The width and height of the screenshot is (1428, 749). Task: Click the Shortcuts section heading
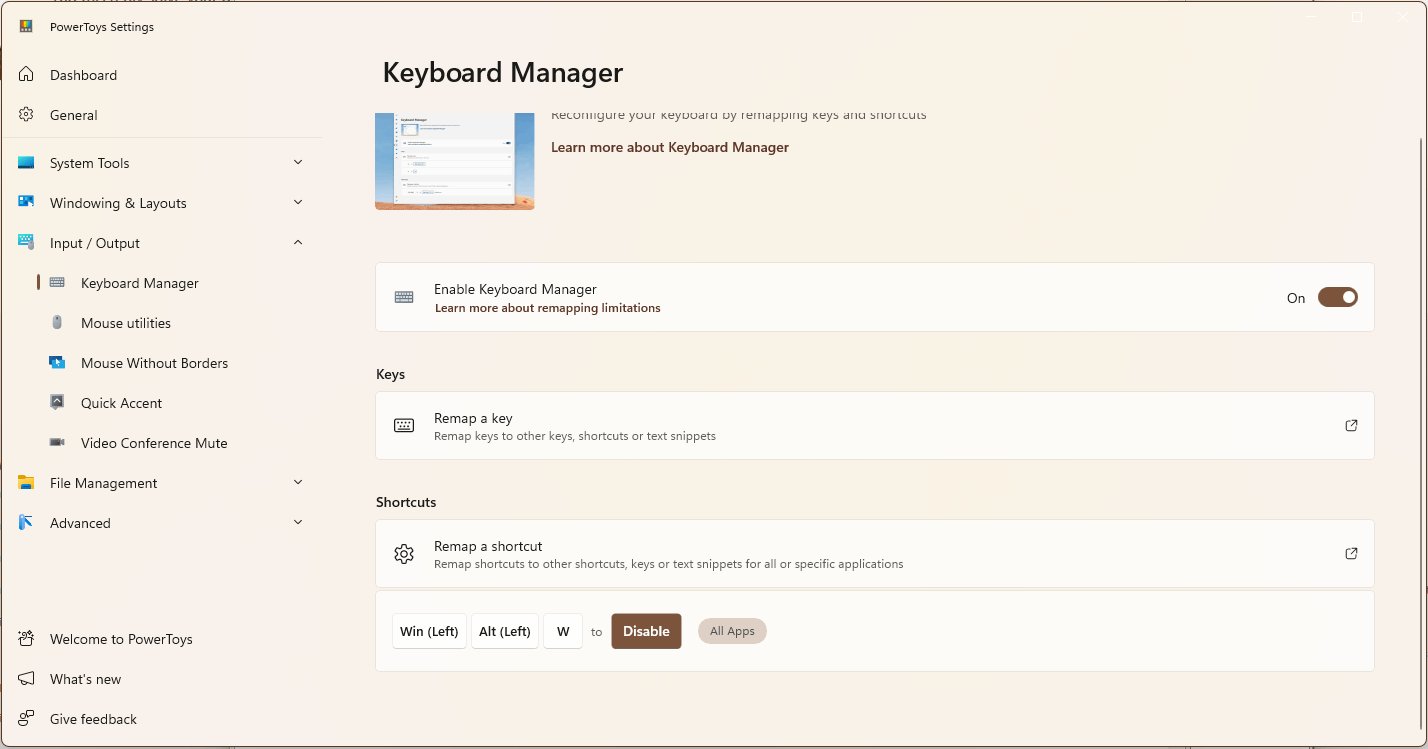coord(406,502)
